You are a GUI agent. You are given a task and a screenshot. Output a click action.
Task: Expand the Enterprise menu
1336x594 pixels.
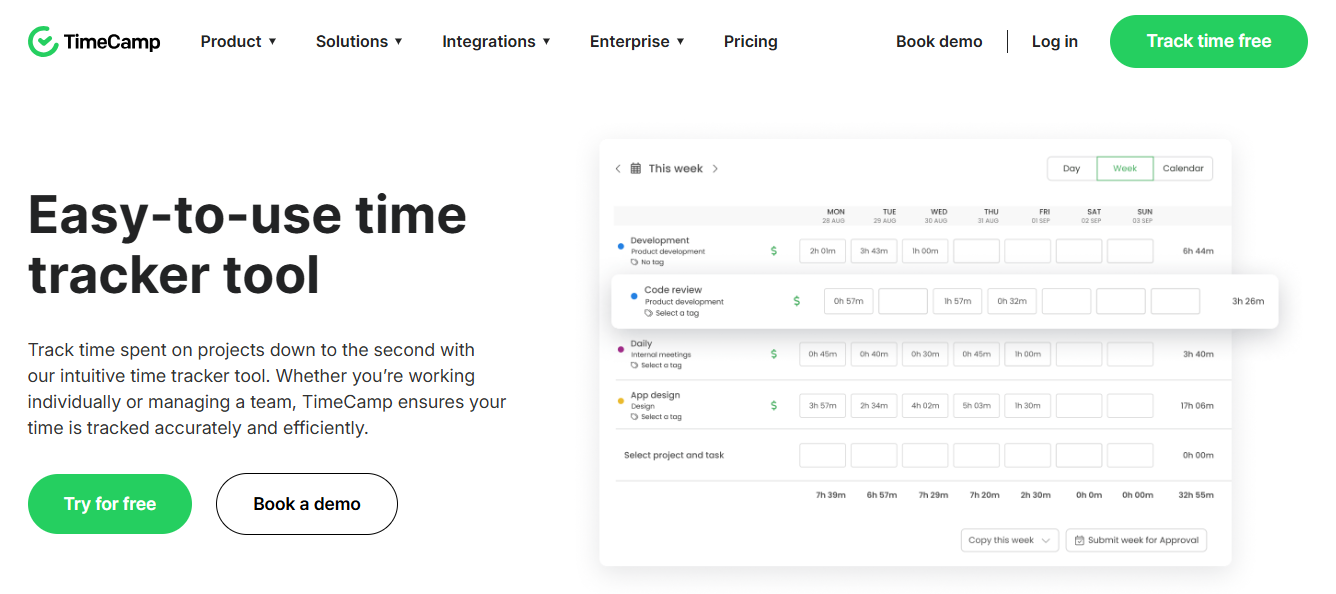(638, 41)
